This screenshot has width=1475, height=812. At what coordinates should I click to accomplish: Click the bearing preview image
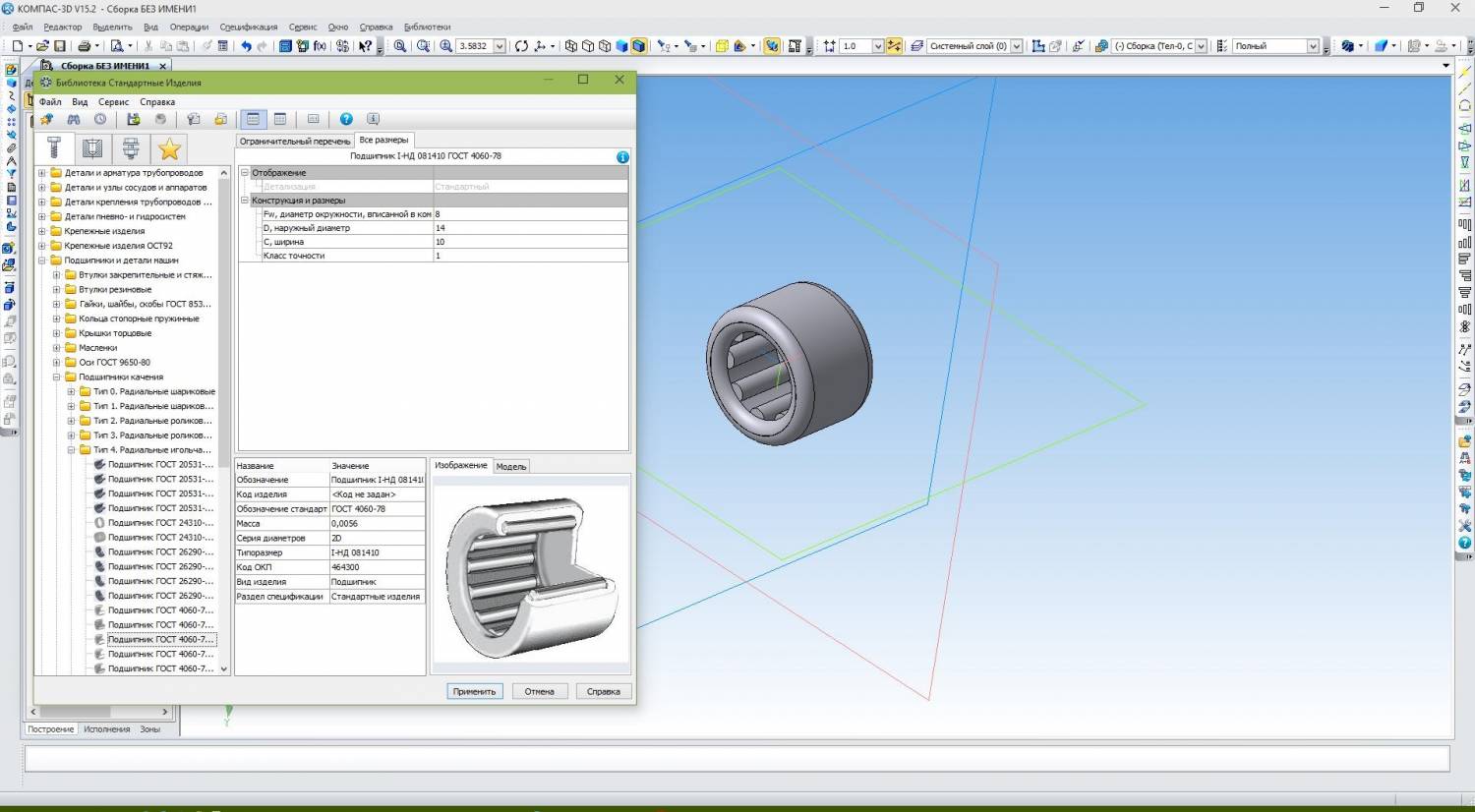click(x=531, y=575)
